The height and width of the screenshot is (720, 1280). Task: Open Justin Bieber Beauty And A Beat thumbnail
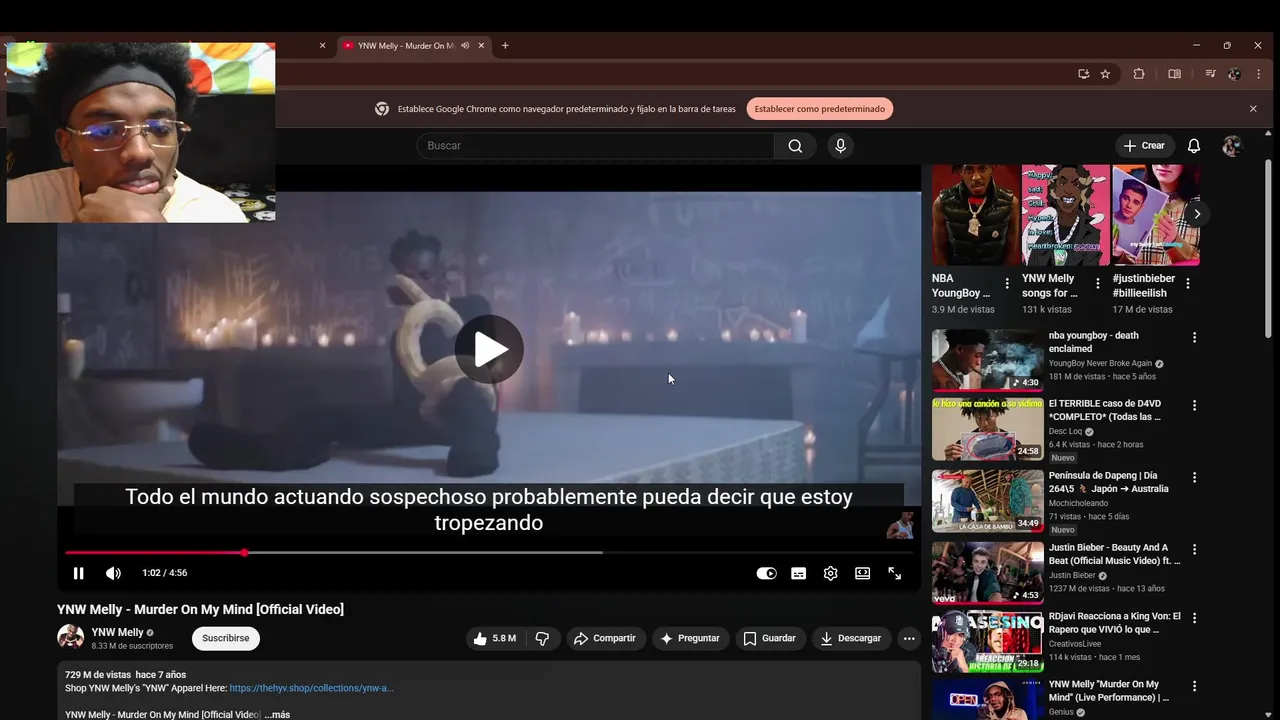(x=987, y=573)
